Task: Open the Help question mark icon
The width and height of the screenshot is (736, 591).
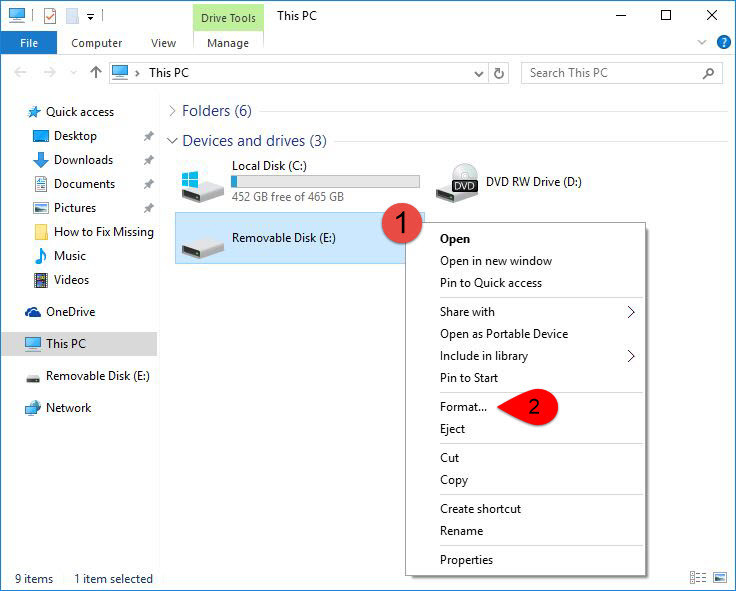Action: coord(723,43)
